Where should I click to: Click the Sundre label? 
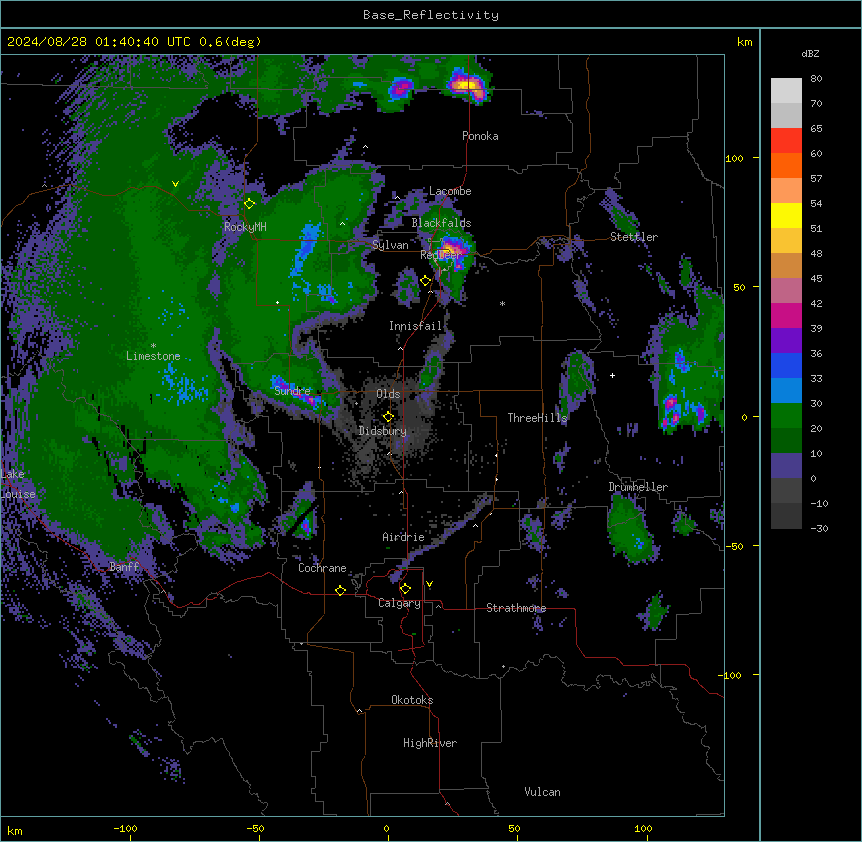[x=292, y=391]
